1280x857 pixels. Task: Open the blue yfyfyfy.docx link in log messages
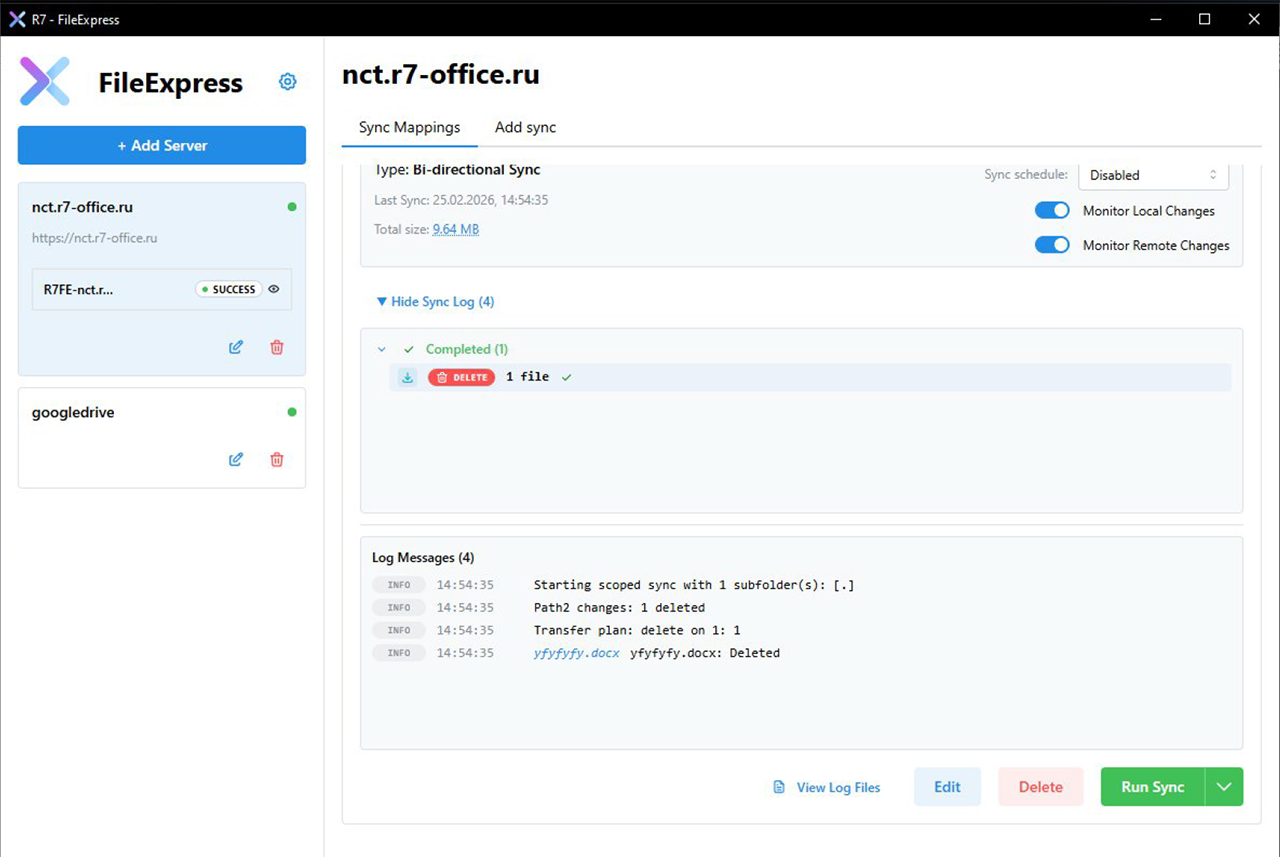click(577, 653)
